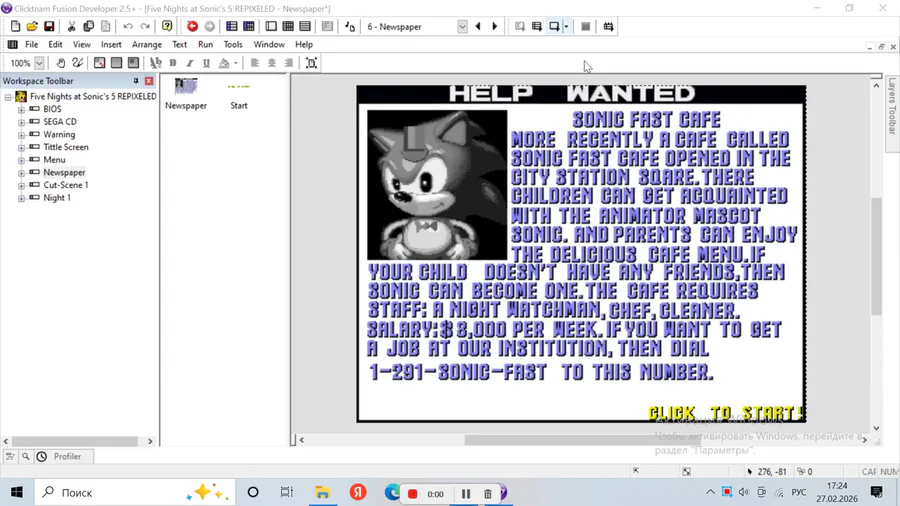
Task: Click the text color picker icon
Action: [x=224, y=63]
